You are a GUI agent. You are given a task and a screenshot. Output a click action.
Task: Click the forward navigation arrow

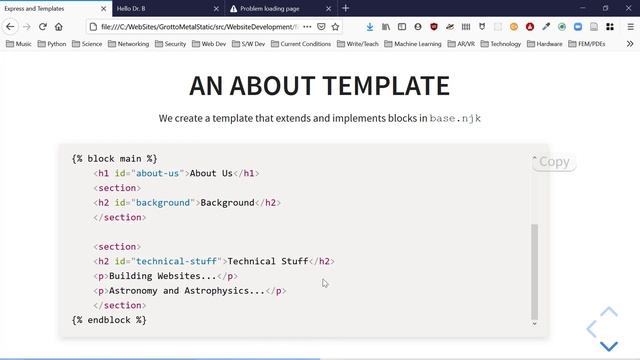click(x=27, y=27)
